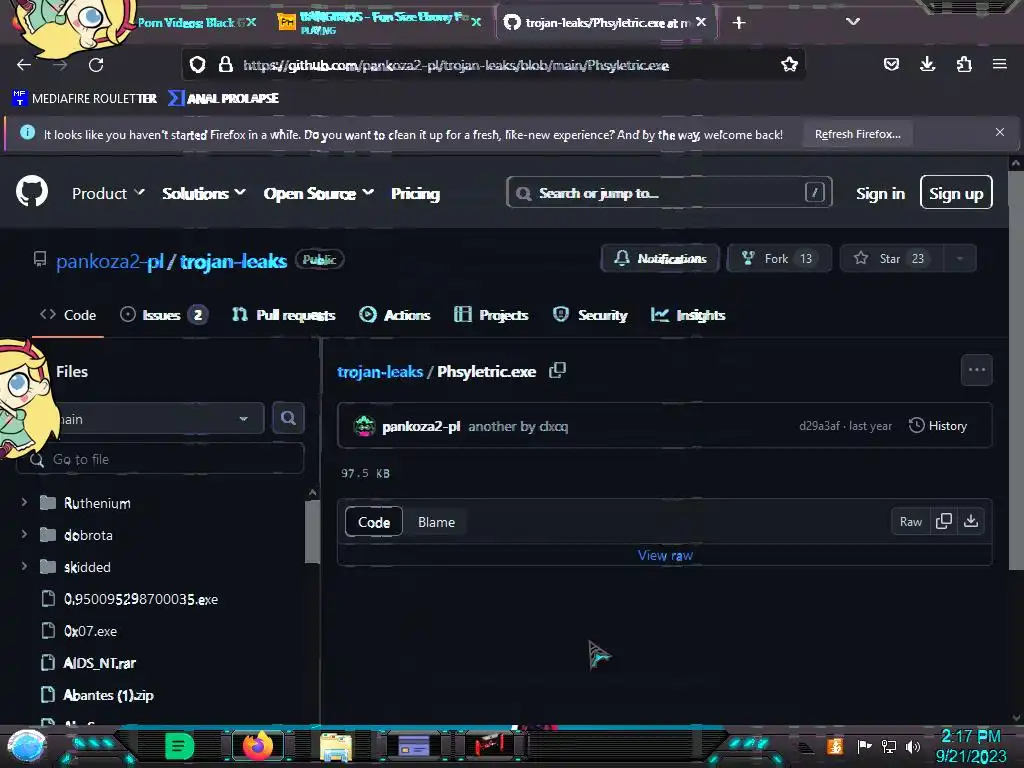The width and height of the screenshot is (1024, 768).
Task: Open the shield tracking protection icon
Action: (x=197, y=65)
